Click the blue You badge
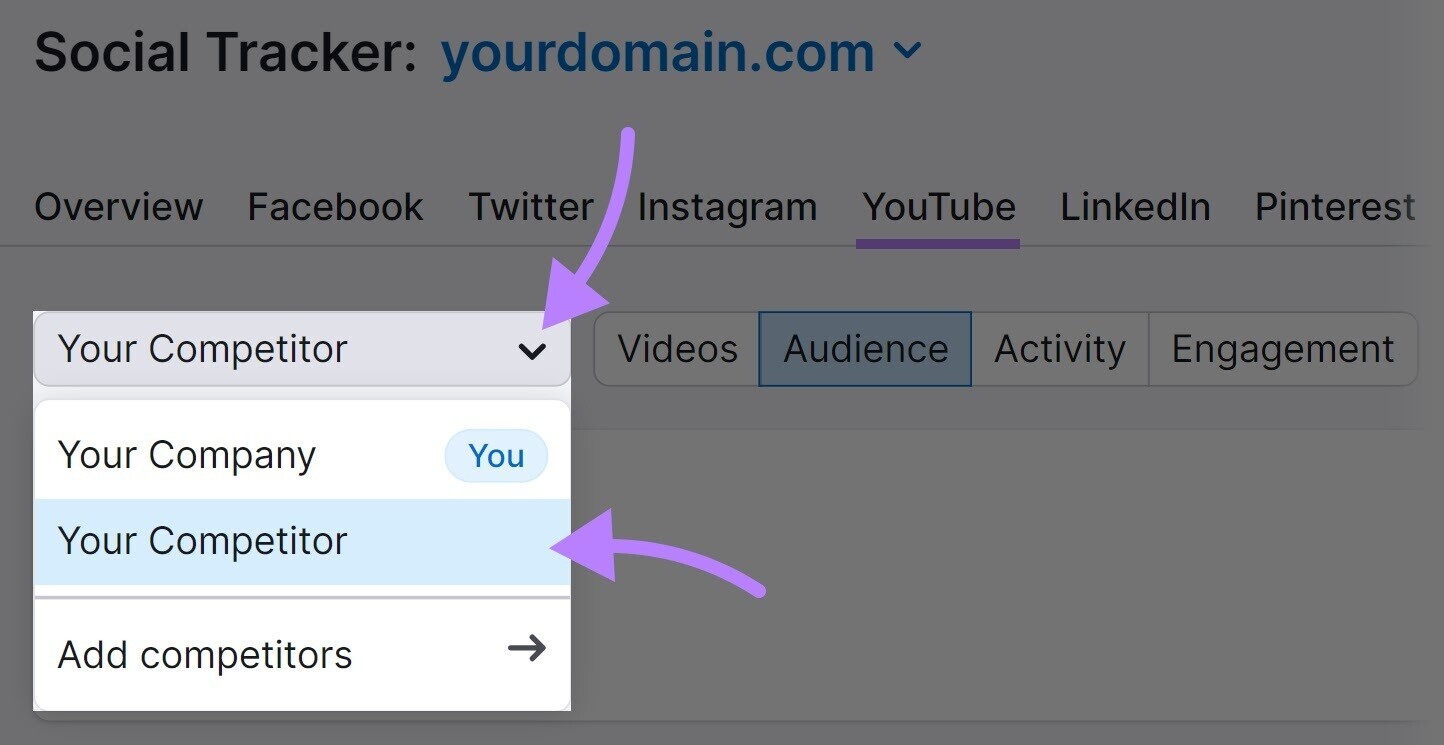Viewport: 1444px width, 745px height. pyautogui.click(x=496, y=455)
